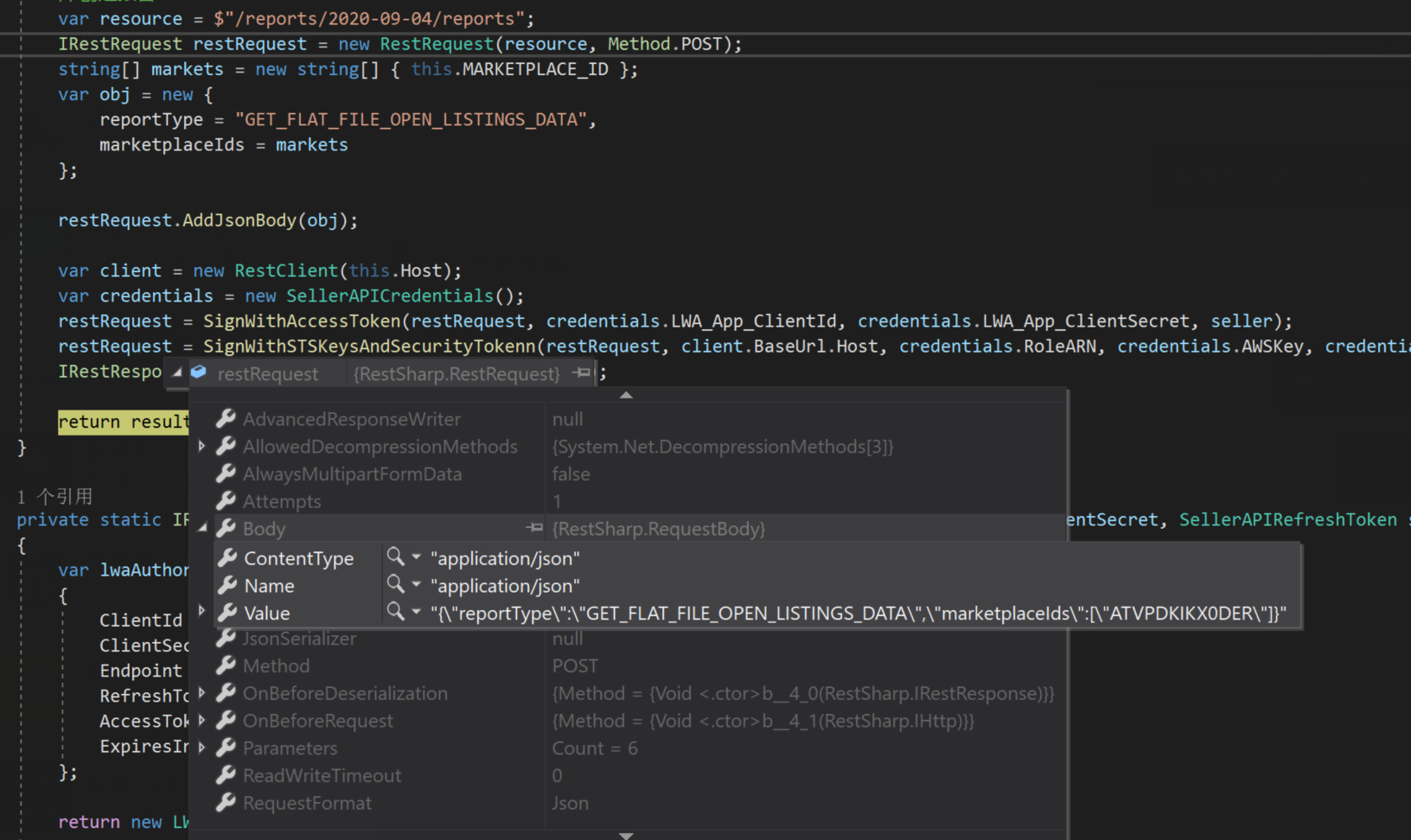Image resolution: width=1411 pixels, height=840 pixels.
Task: Open the Text Visualizer for ContentType
Action: (x=393, y=557)
